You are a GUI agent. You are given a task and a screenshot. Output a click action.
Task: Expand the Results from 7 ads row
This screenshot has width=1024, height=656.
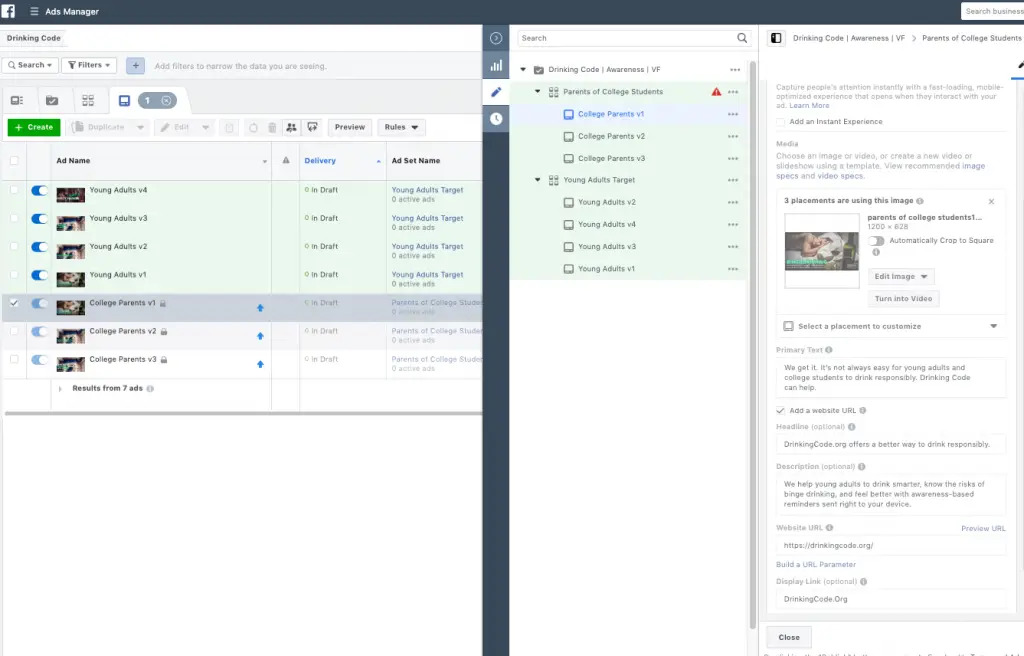60,389
